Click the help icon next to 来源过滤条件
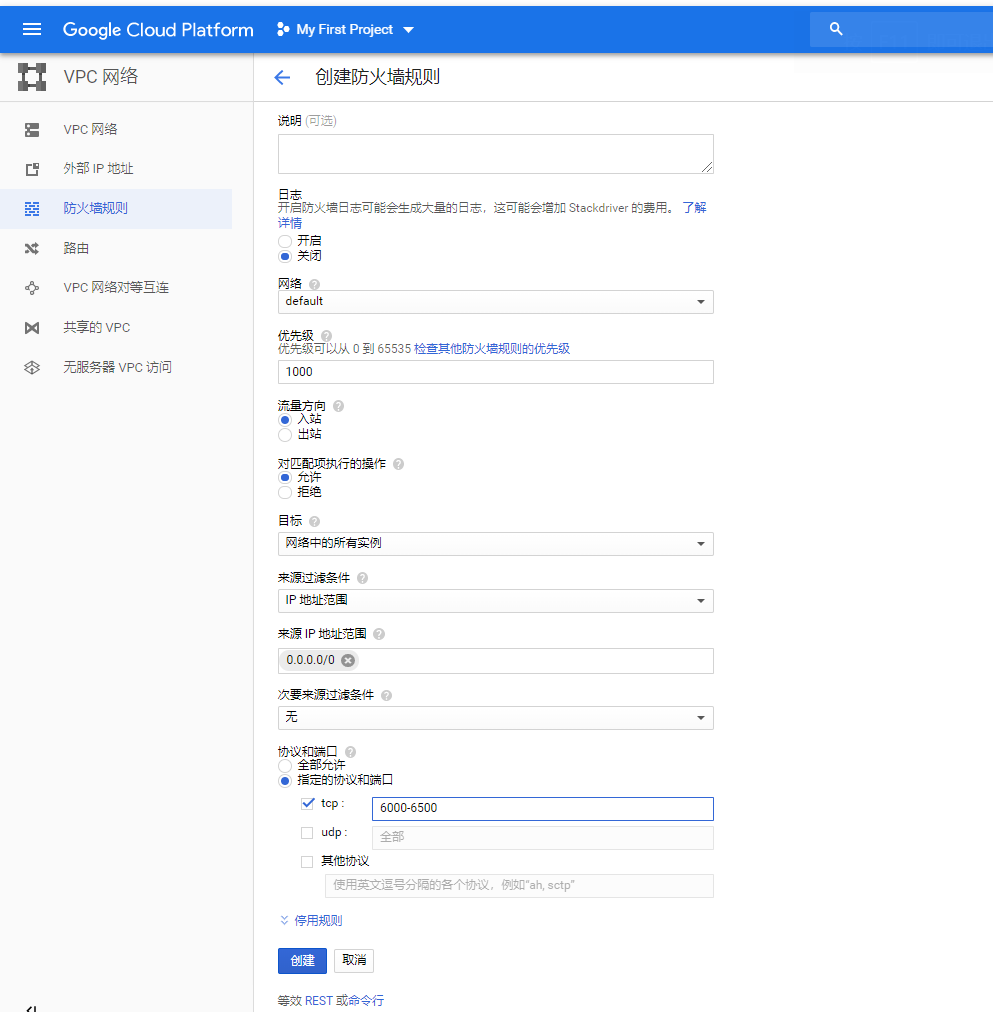Viewport: 993px width, 1012px height. pyautogui.click(x=362, y=578)
